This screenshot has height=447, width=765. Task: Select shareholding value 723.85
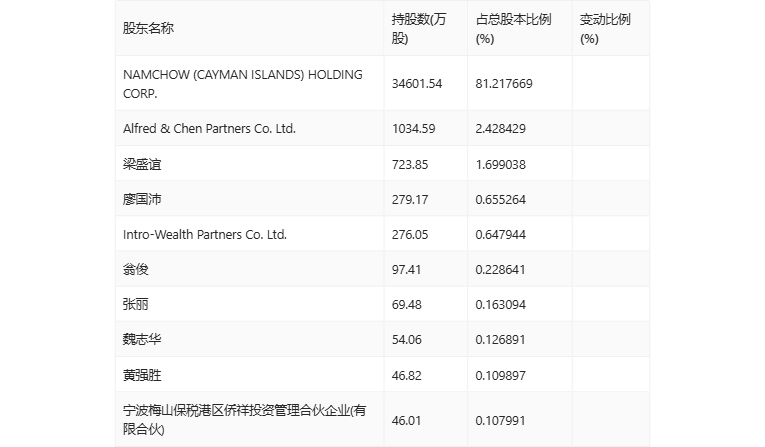coord(410,164)
